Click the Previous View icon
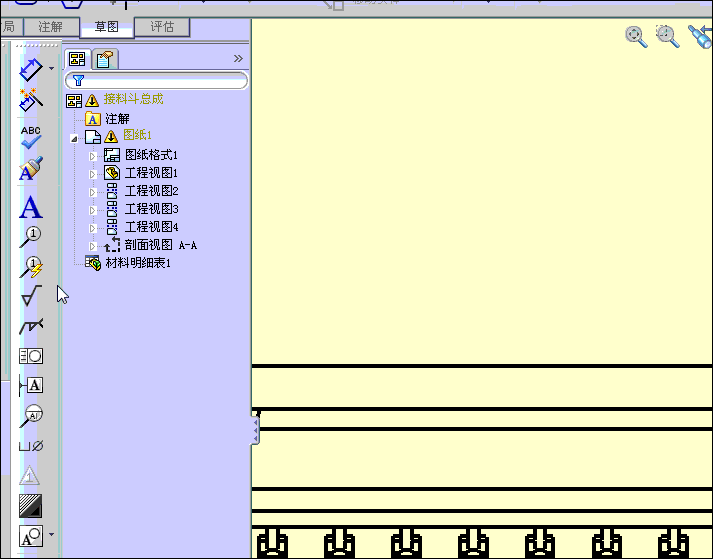Viewport: 713px width, 559px height. tap(700, 36)
